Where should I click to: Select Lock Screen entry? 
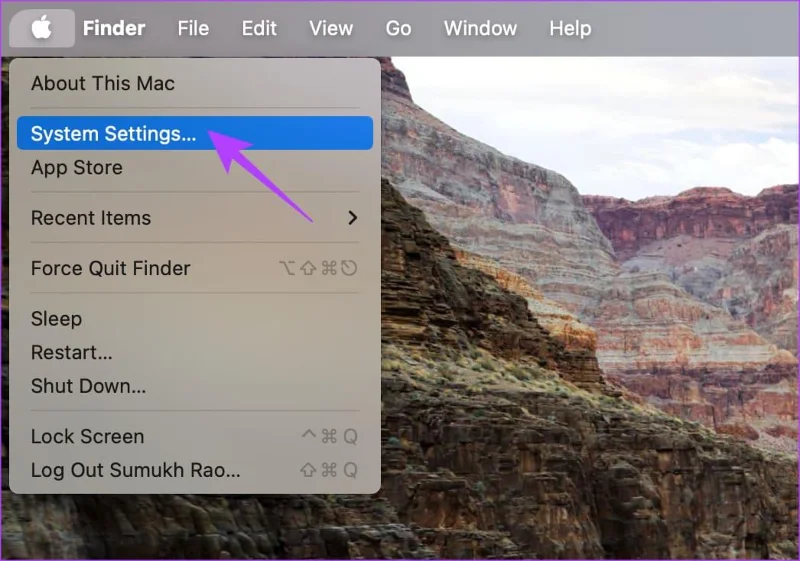[x=195, y=437]
